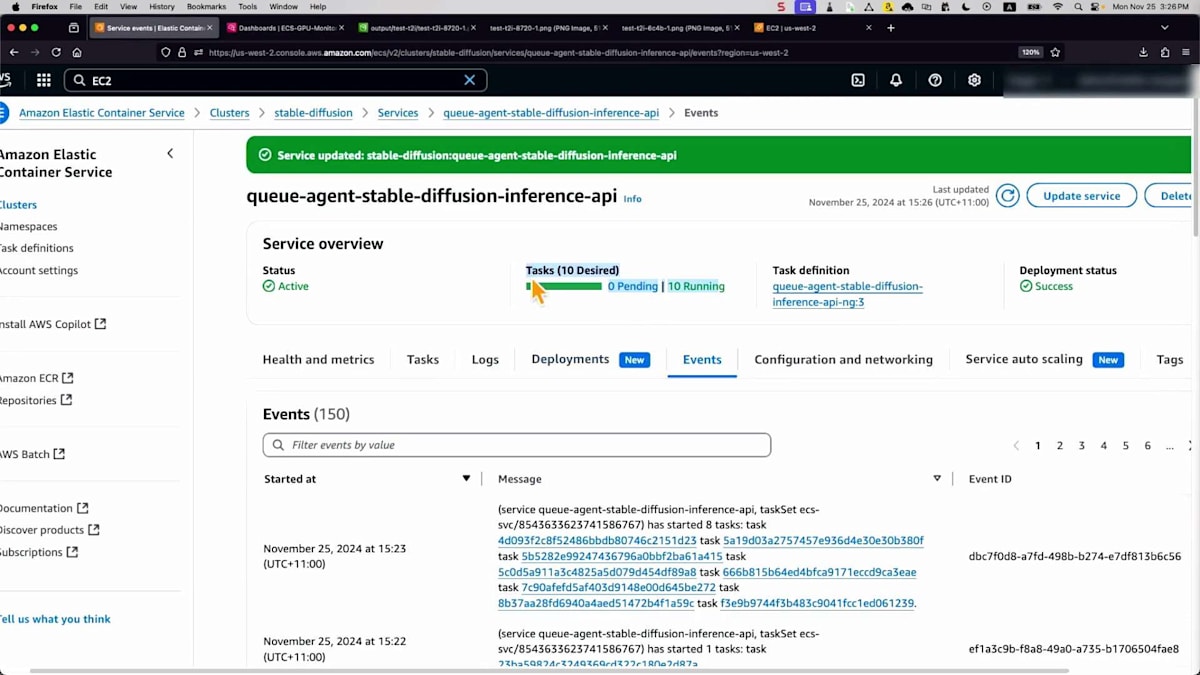Click the Event ID column header
Image resolution: width=1200 pixels, height=675 pixels.
tap(990, 479)
